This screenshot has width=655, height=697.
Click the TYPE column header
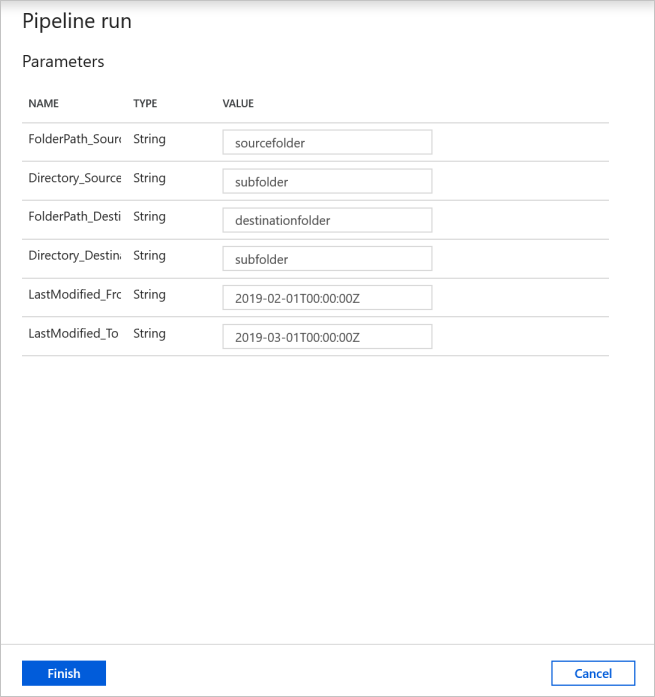(x=145, y=104)
